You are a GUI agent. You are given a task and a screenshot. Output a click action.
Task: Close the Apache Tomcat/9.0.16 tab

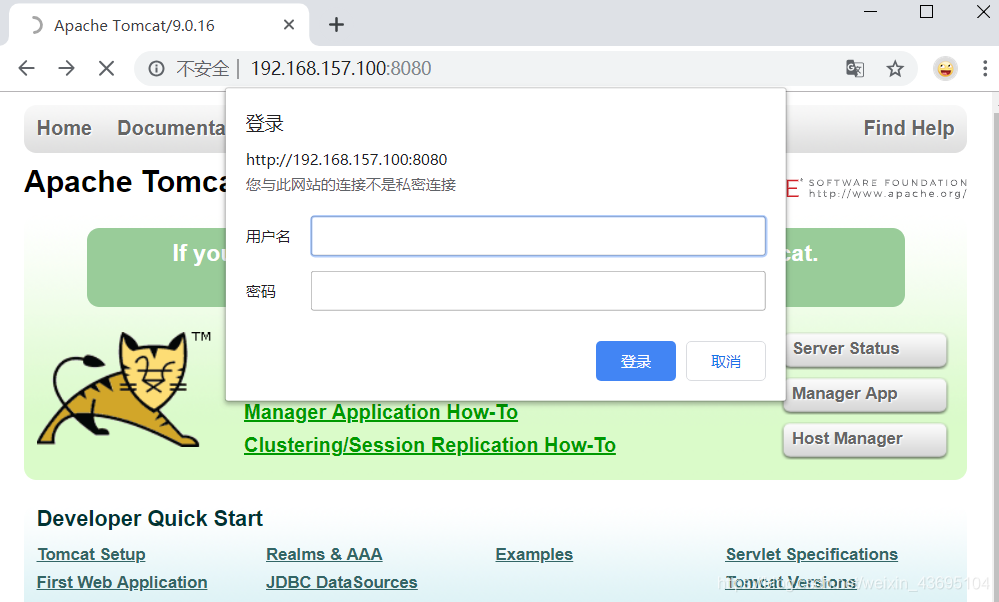pos(289,25)
